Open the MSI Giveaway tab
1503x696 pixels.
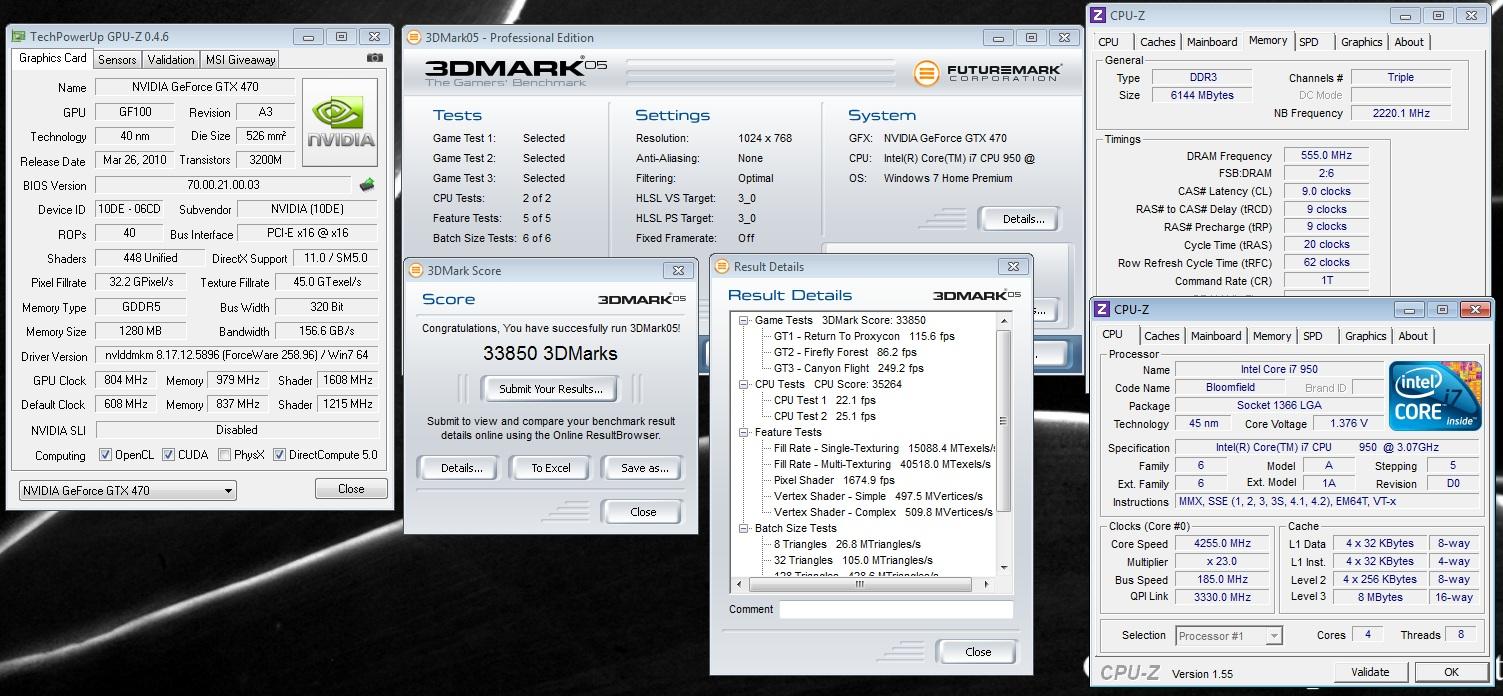[x=240, y=60]
